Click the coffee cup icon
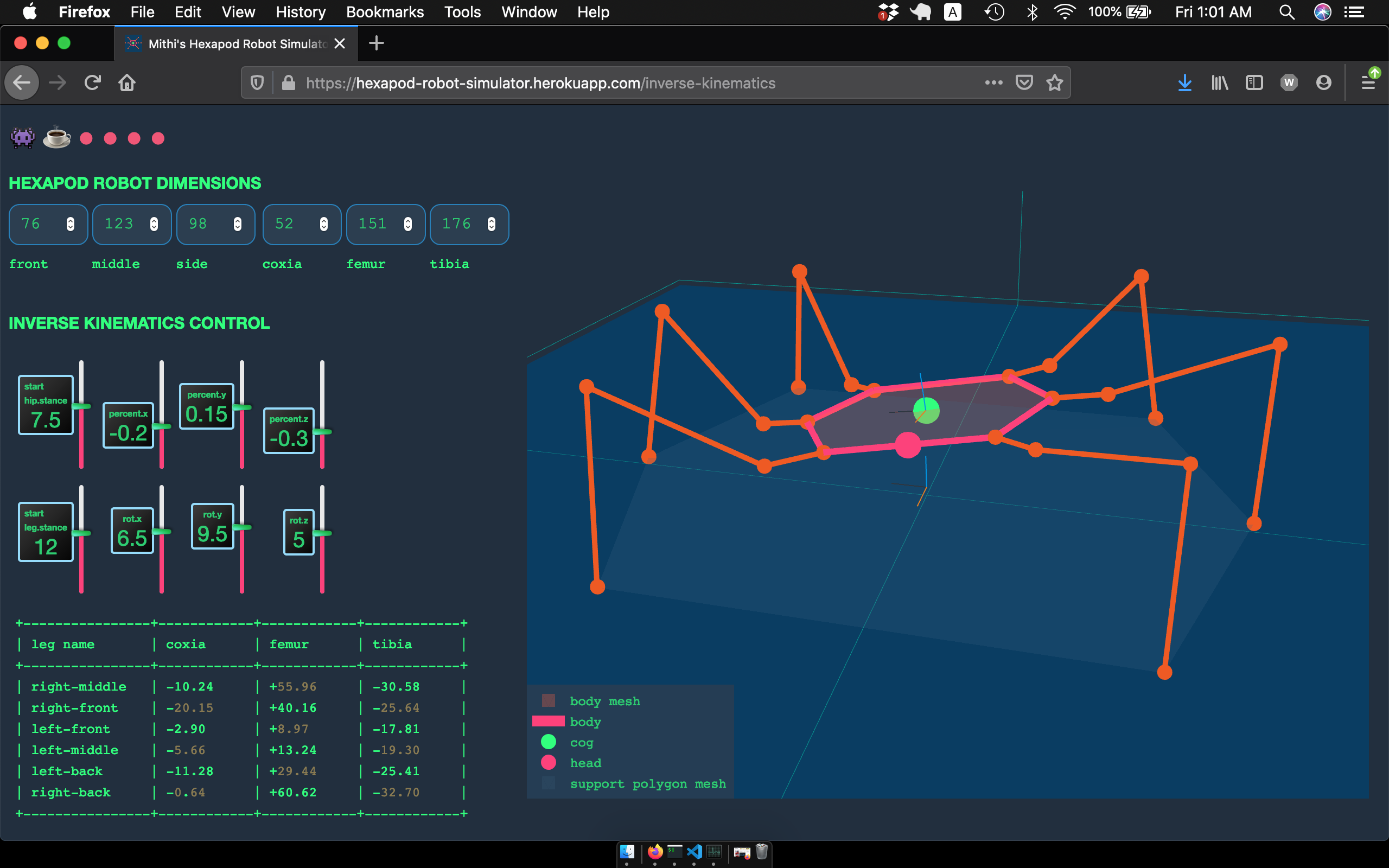This screenshot has height=868, width=1389. 57,138
